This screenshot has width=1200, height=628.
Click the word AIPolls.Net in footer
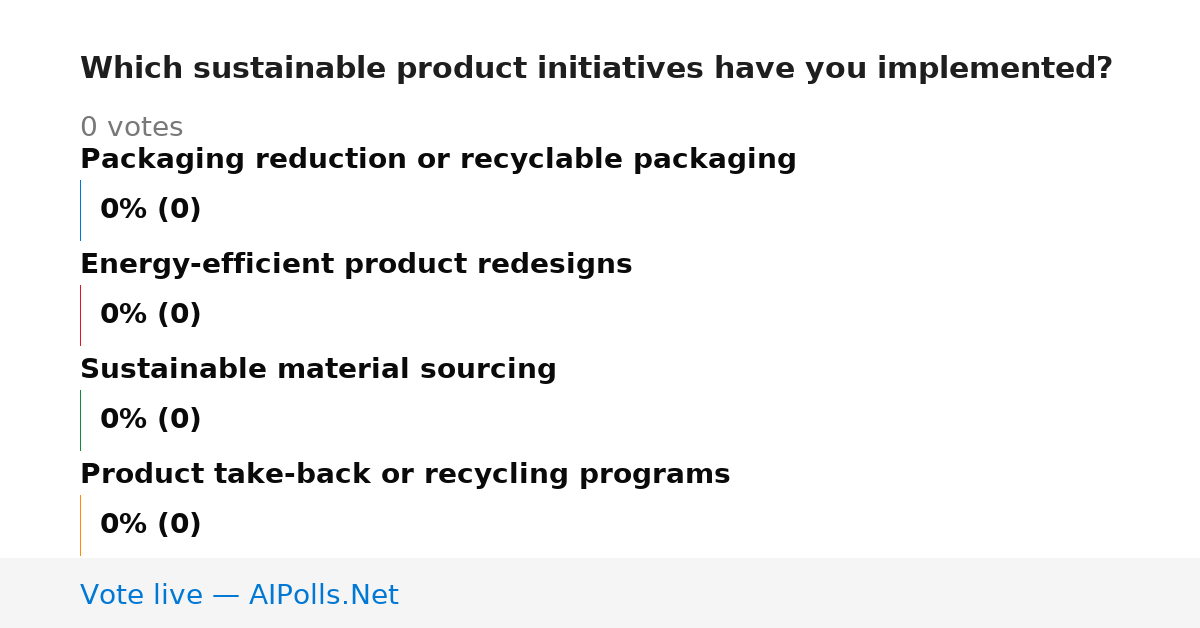tap(323, 595)
